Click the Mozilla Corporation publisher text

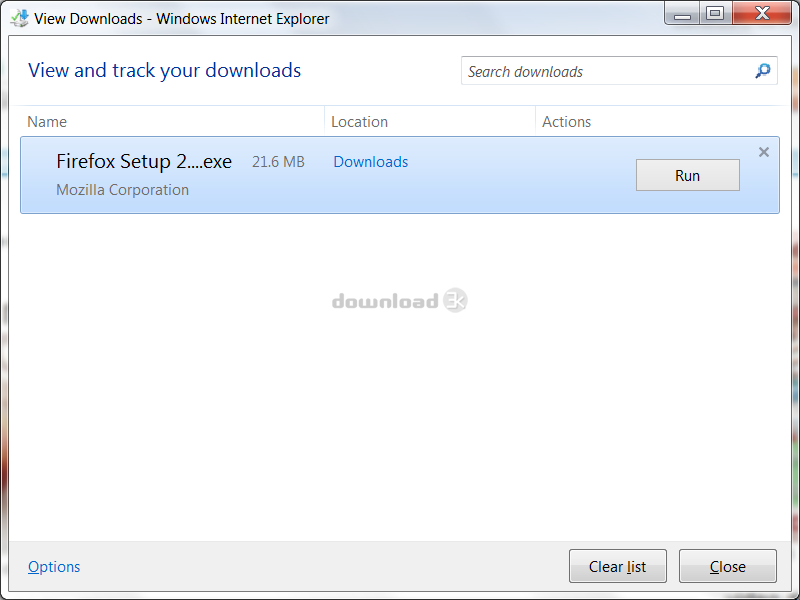pyautogui.click(x=122, y=190)
